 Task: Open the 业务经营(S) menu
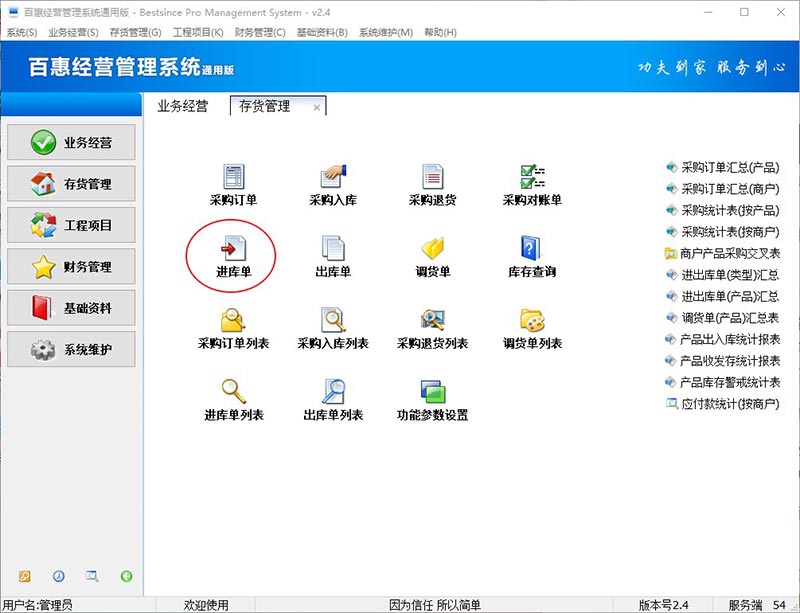click(73, 32)
